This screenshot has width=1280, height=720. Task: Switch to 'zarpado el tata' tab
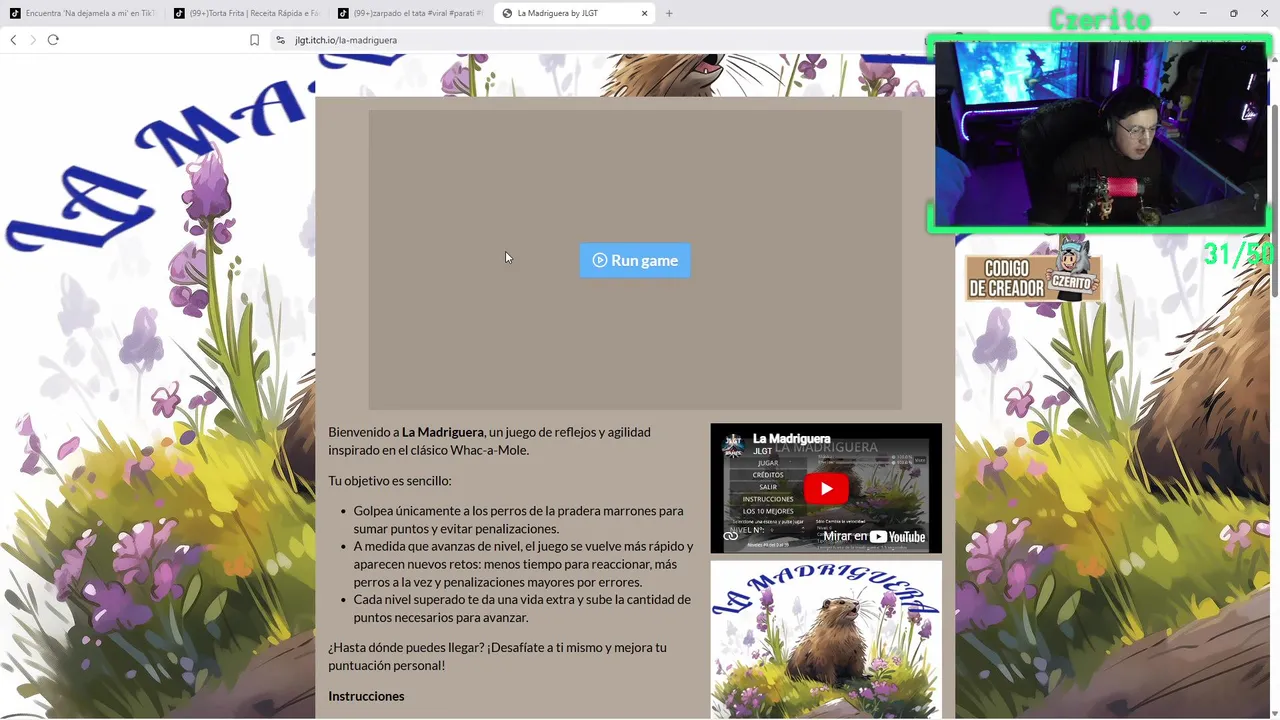[410, 13]
